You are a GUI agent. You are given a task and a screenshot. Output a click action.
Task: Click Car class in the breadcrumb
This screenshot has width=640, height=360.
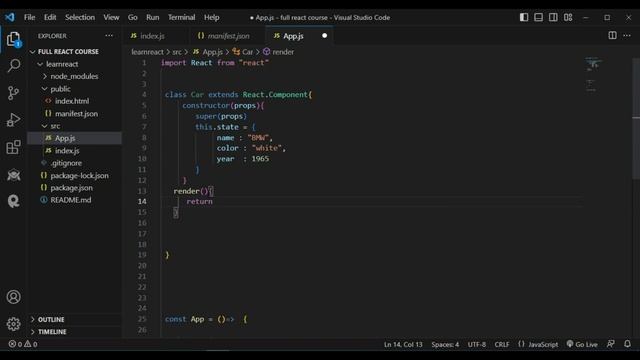(243, 52)
